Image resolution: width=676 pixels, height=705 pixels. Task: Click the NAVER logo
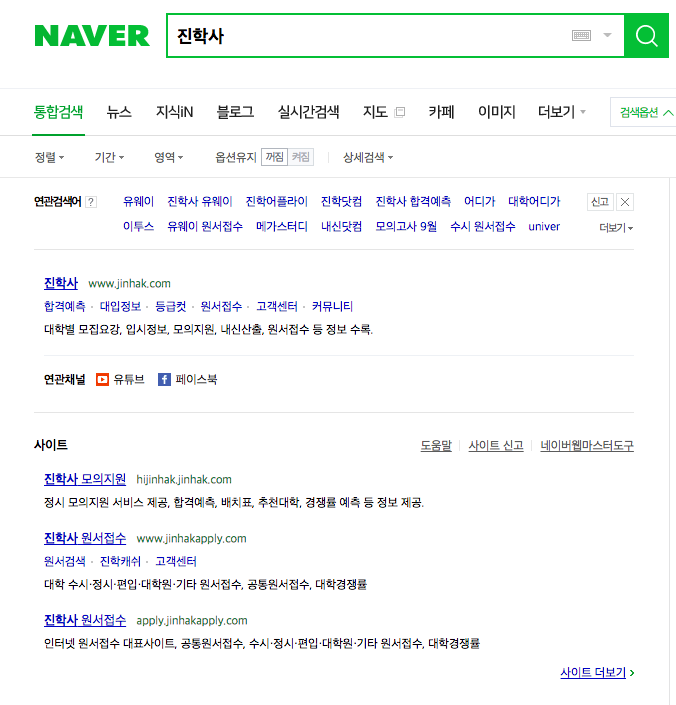[92, 36]
